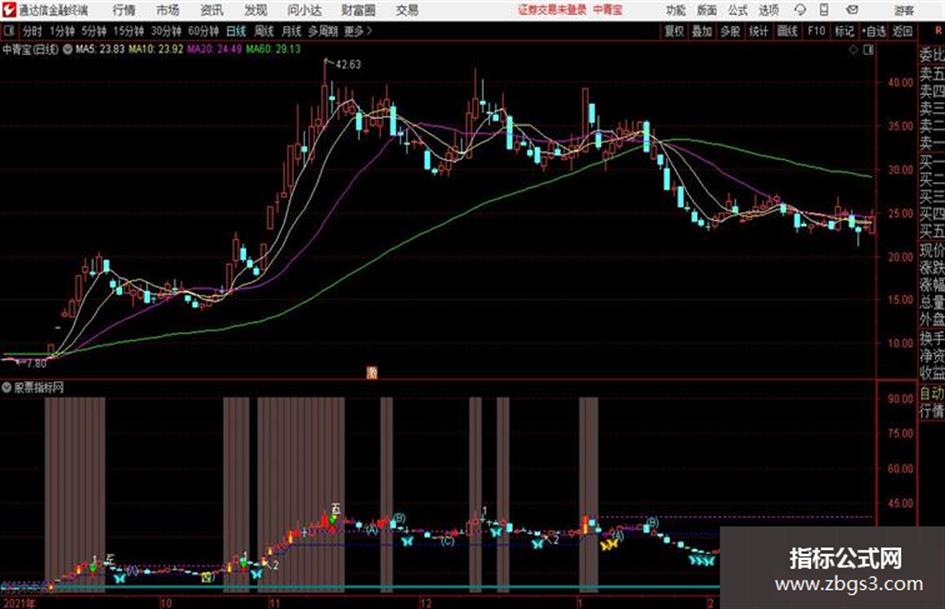Click the orange marker icon under the price chart
Image resolution: width=945 pixels, height=609 pixels.
[x=372, y=373]
